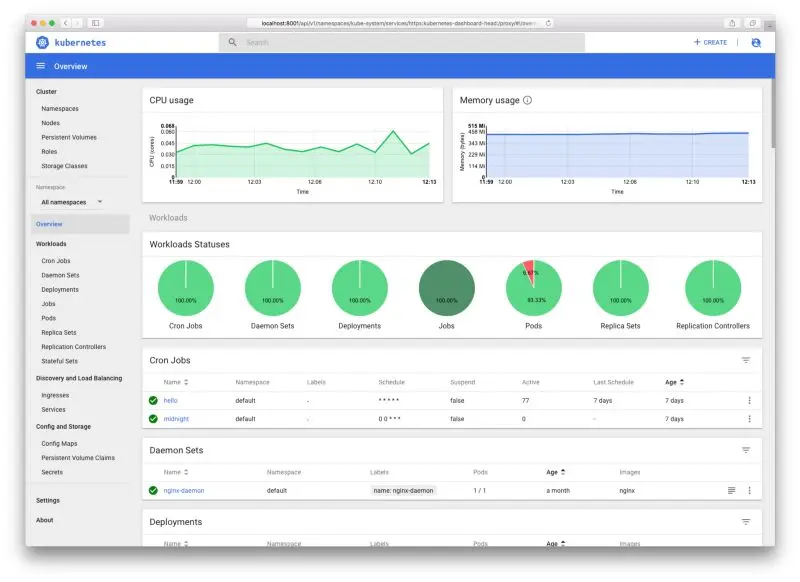Viewport: 800px width, 582px height.
Task: Open Services in the sidebar
Action: click(53, 410)
